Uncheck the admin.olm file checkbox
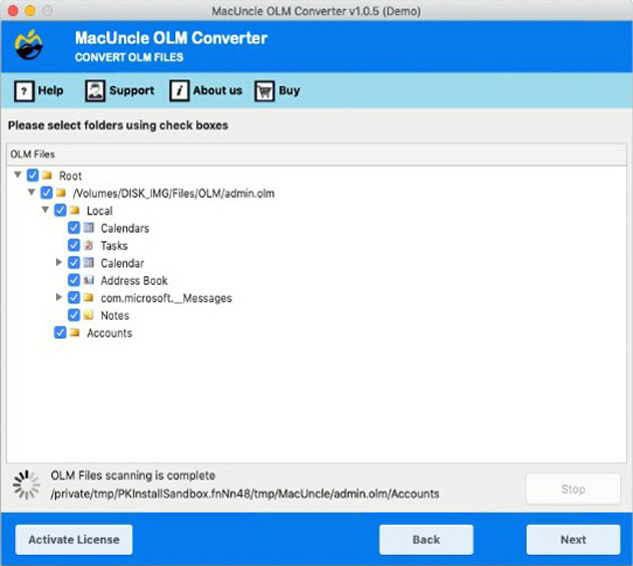 (46, 193)
